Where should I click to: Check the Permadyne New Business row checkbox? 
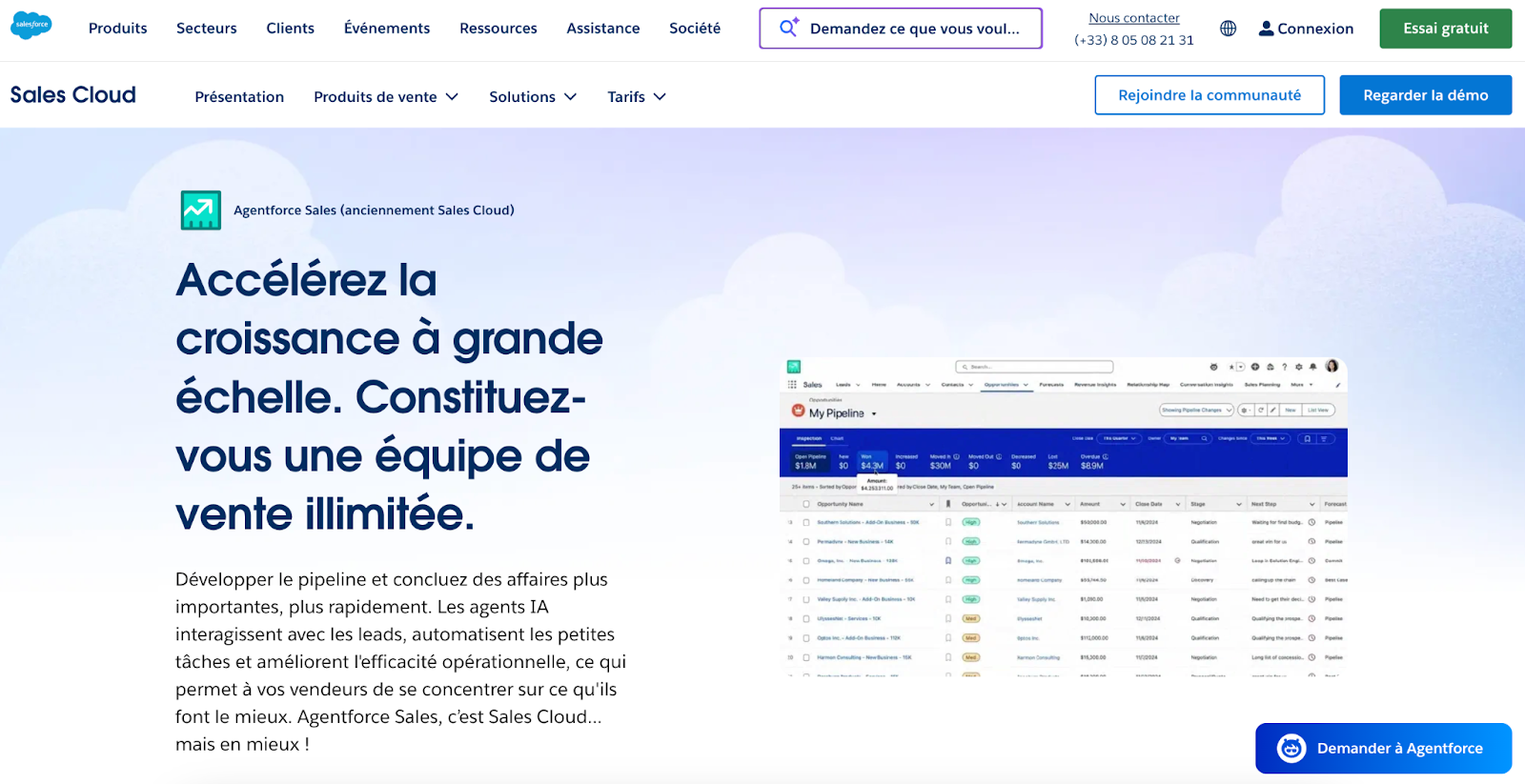point(806,541)
